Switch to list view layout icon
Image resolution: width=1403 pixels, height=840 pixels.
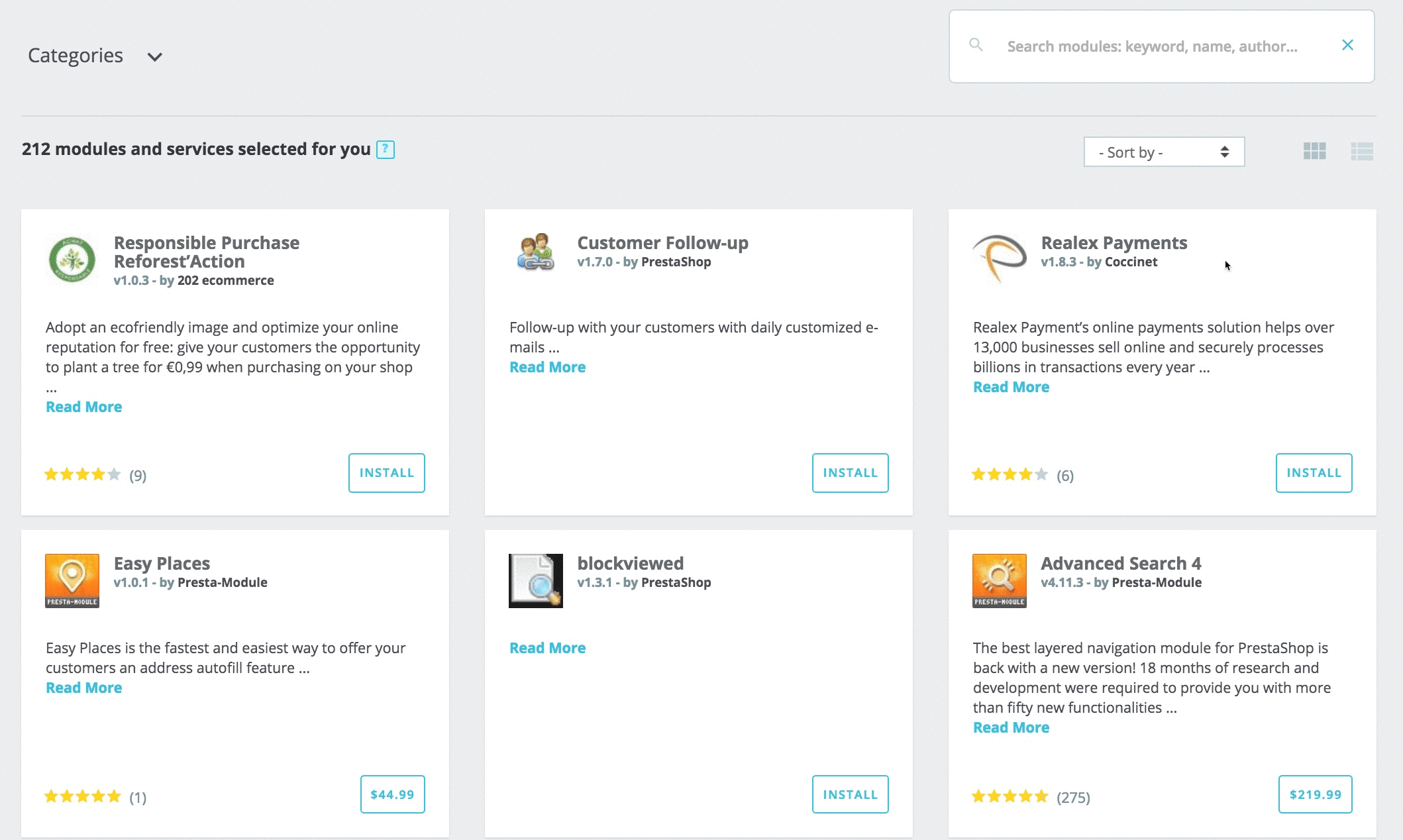(1362, 152)
